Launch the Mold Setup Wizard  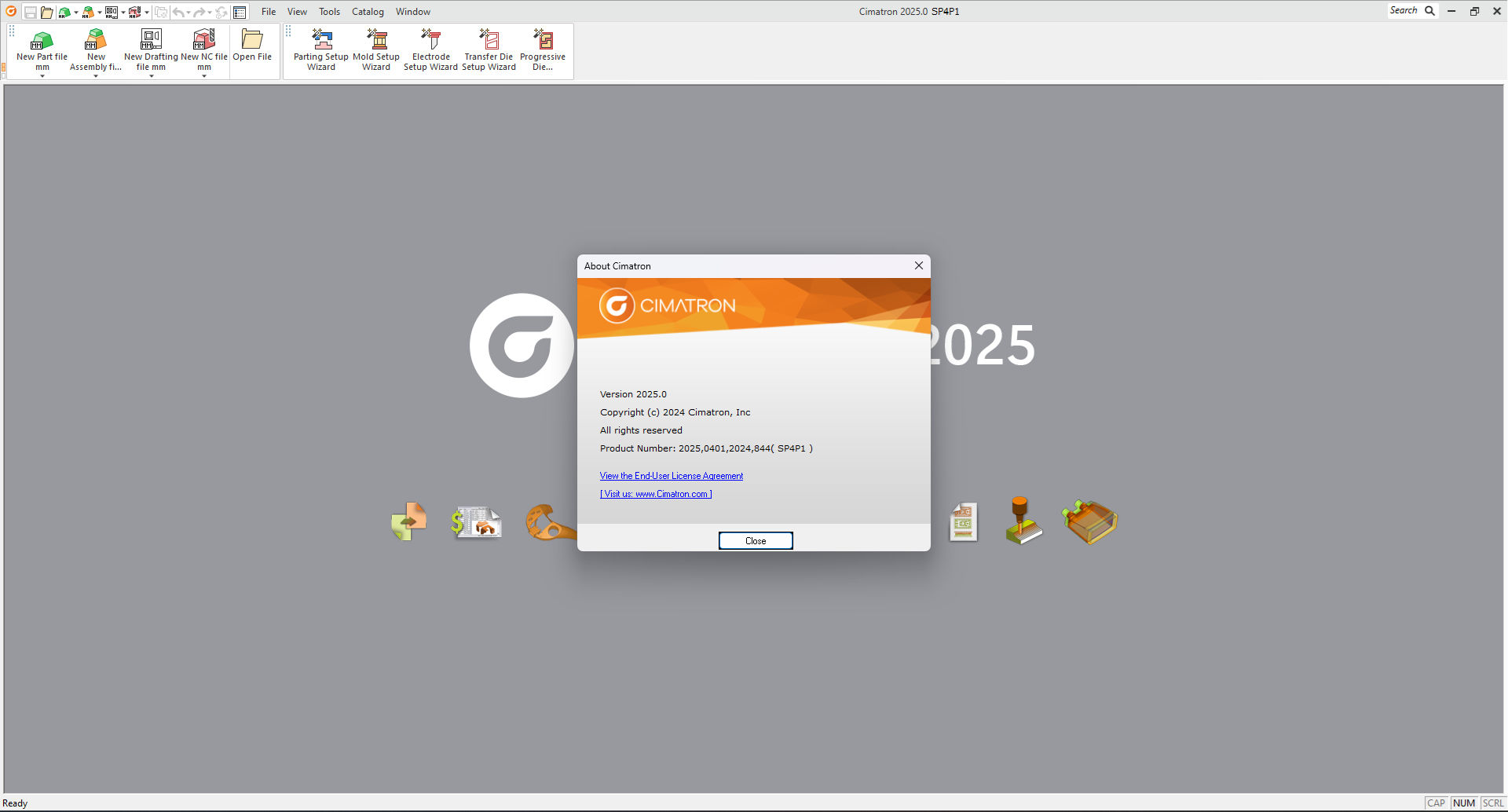point(376,49)
